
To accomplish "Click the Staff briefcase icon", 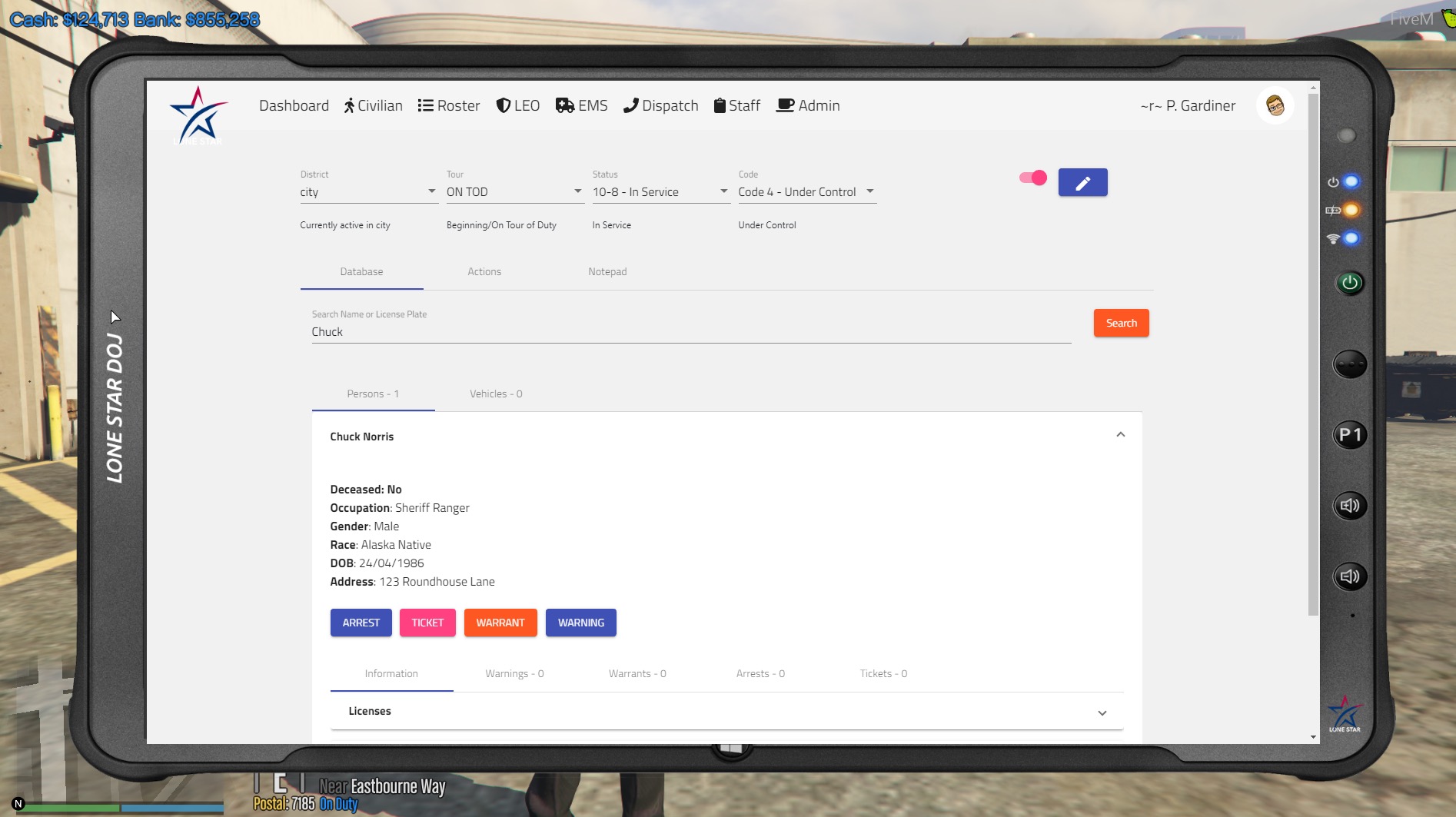I will 720,105.
